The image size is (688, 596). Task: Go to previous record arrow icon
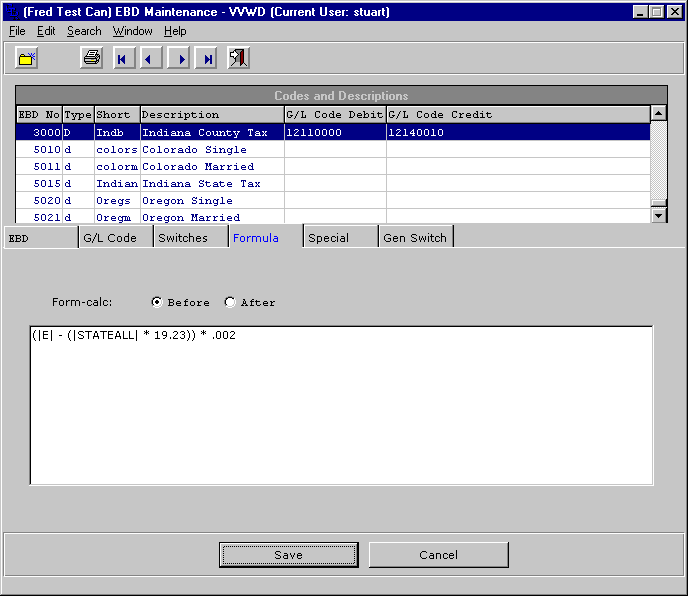tap(151, 59)
